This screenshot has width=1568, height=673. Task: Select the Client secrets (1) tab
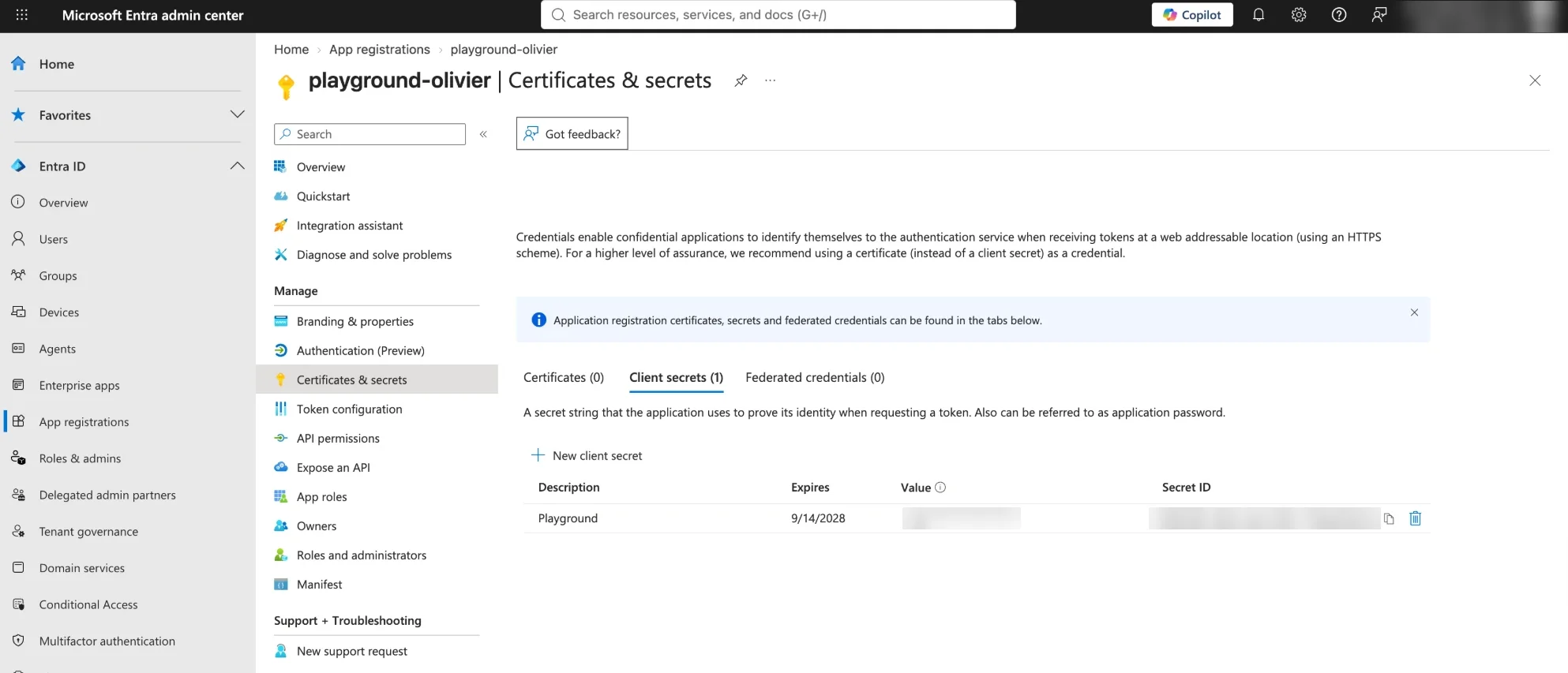pos(676,377)
